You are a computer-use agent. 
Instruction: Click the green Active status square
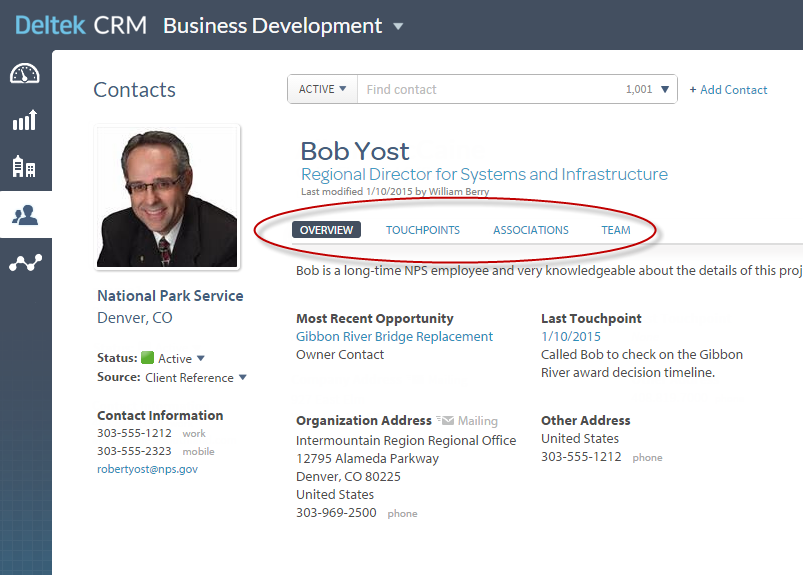tap(147, 358)
